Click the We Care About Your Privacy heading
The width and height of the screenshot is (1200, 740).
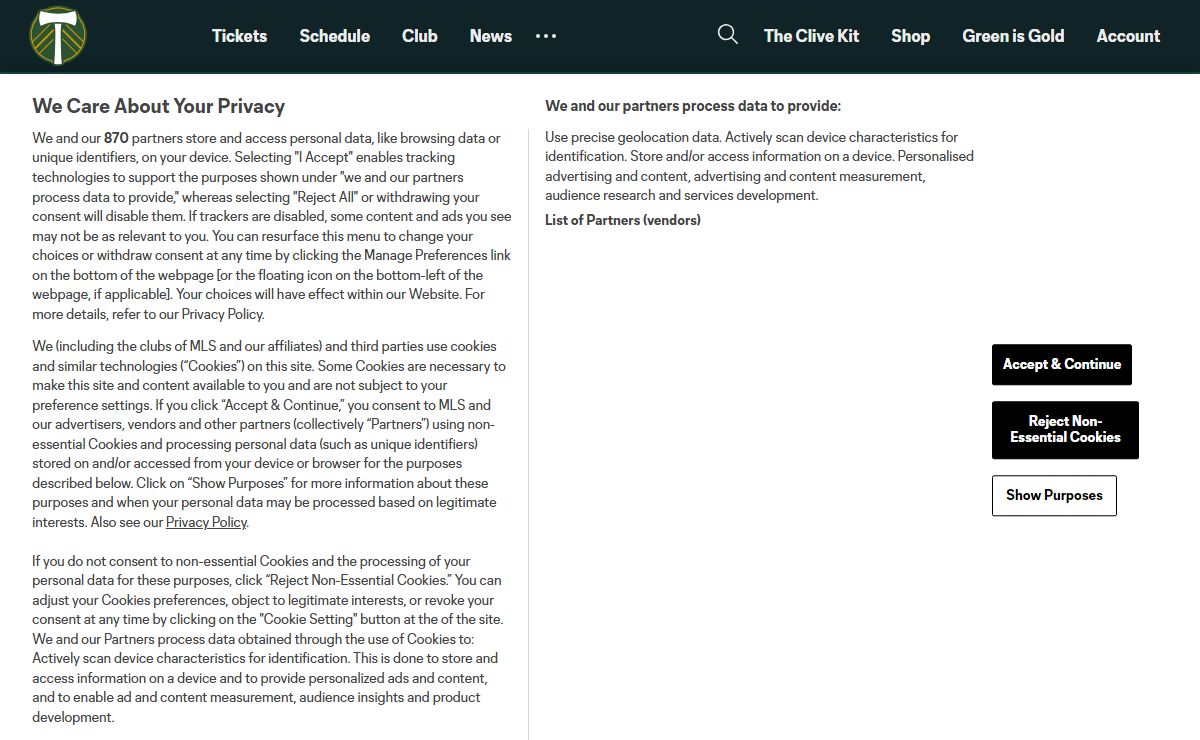tap(158, 106)
